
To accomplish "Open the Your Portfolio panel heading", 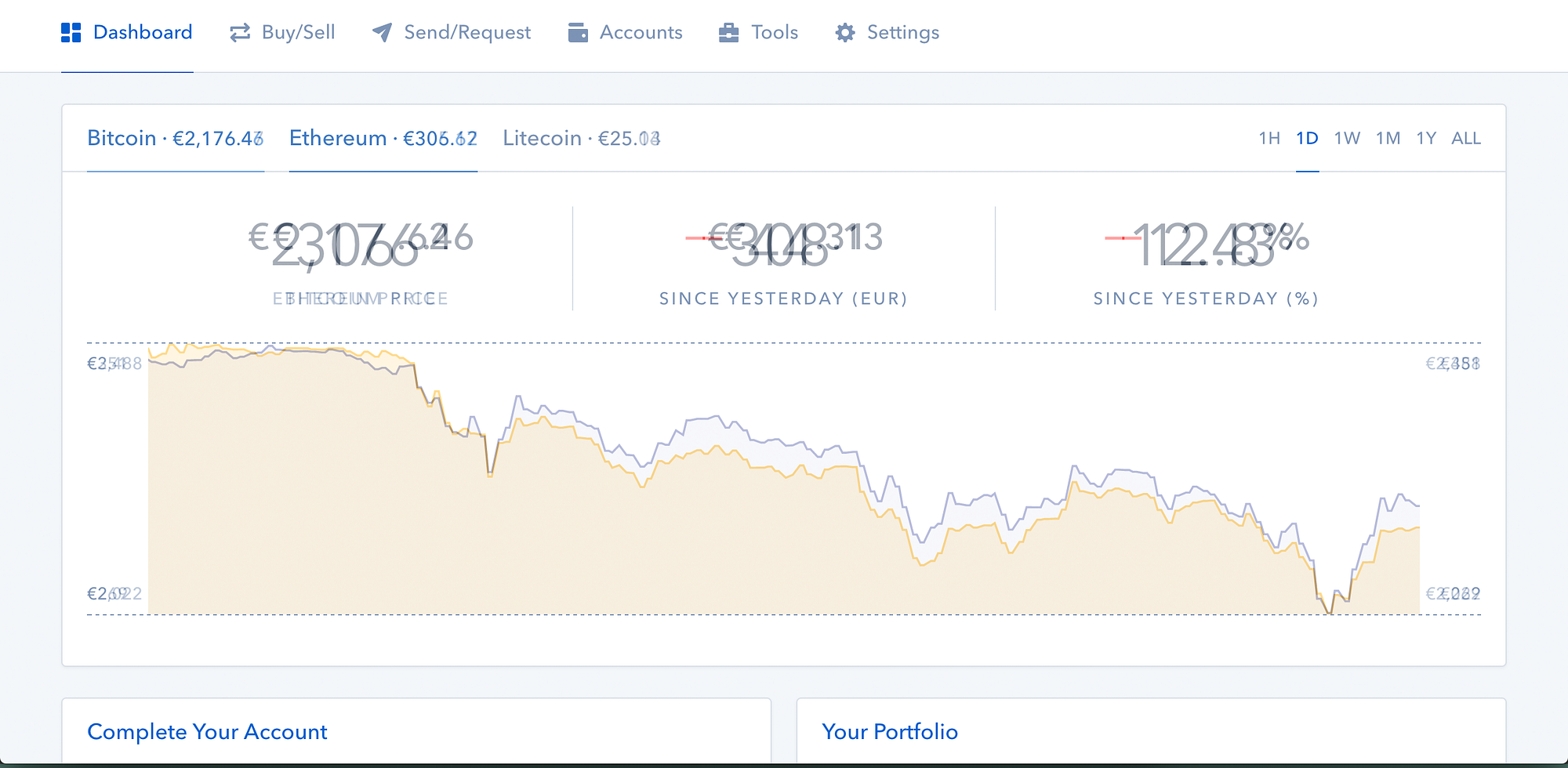I will point(890,732).
